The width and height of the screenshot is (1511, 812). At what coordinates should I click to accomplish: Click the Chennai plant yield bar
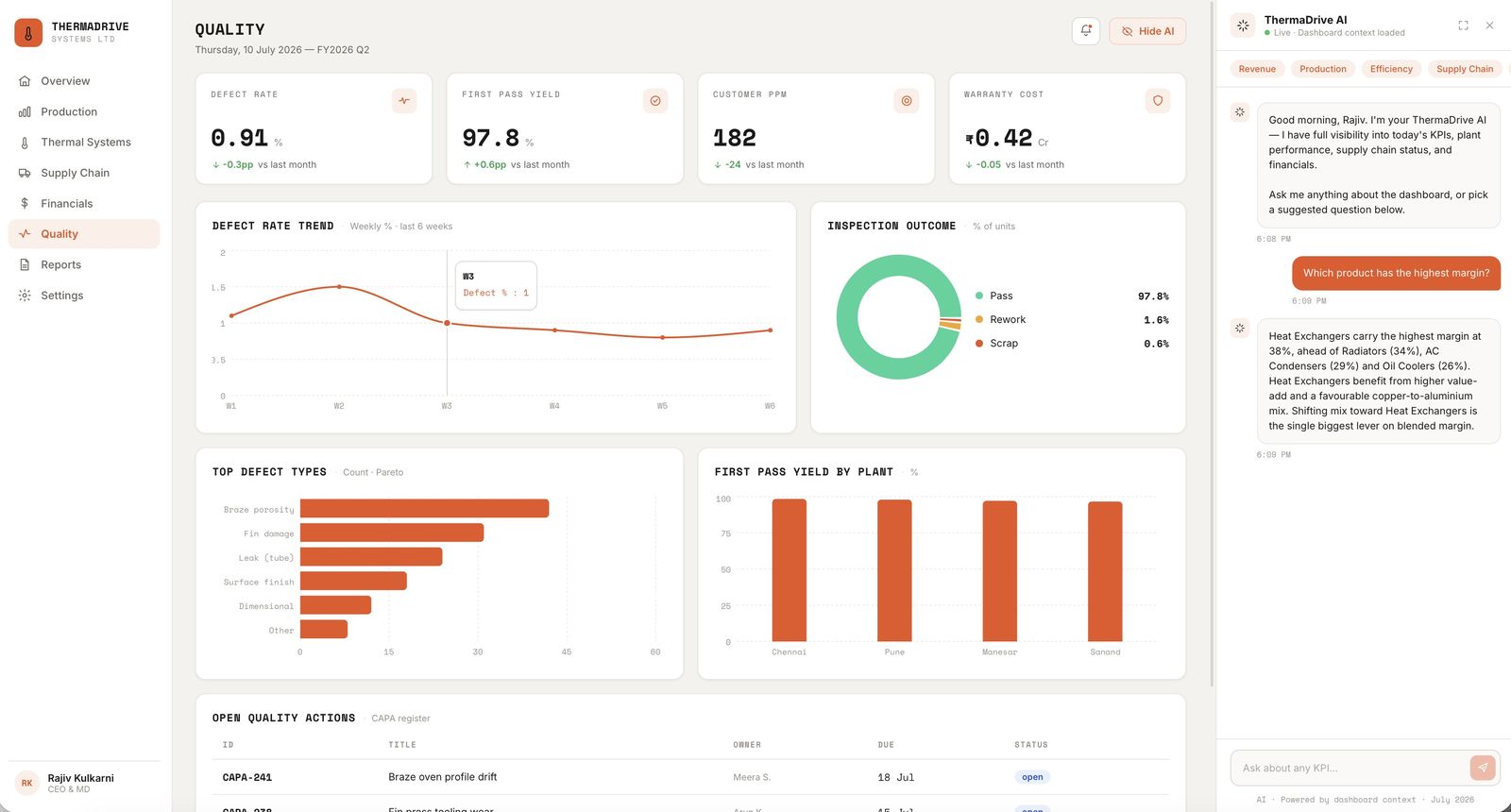[x=789, y=570]
